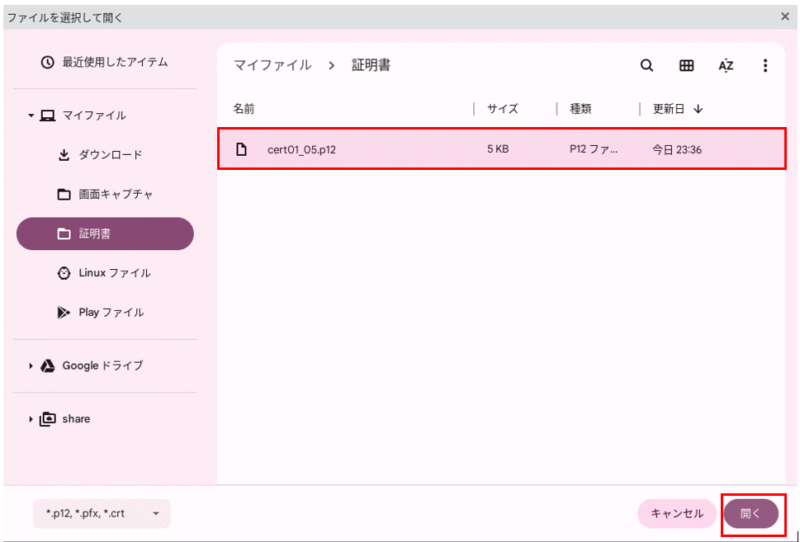Click the Google Drive triangle logo
800x542 pixels.
tap(48, 365)
